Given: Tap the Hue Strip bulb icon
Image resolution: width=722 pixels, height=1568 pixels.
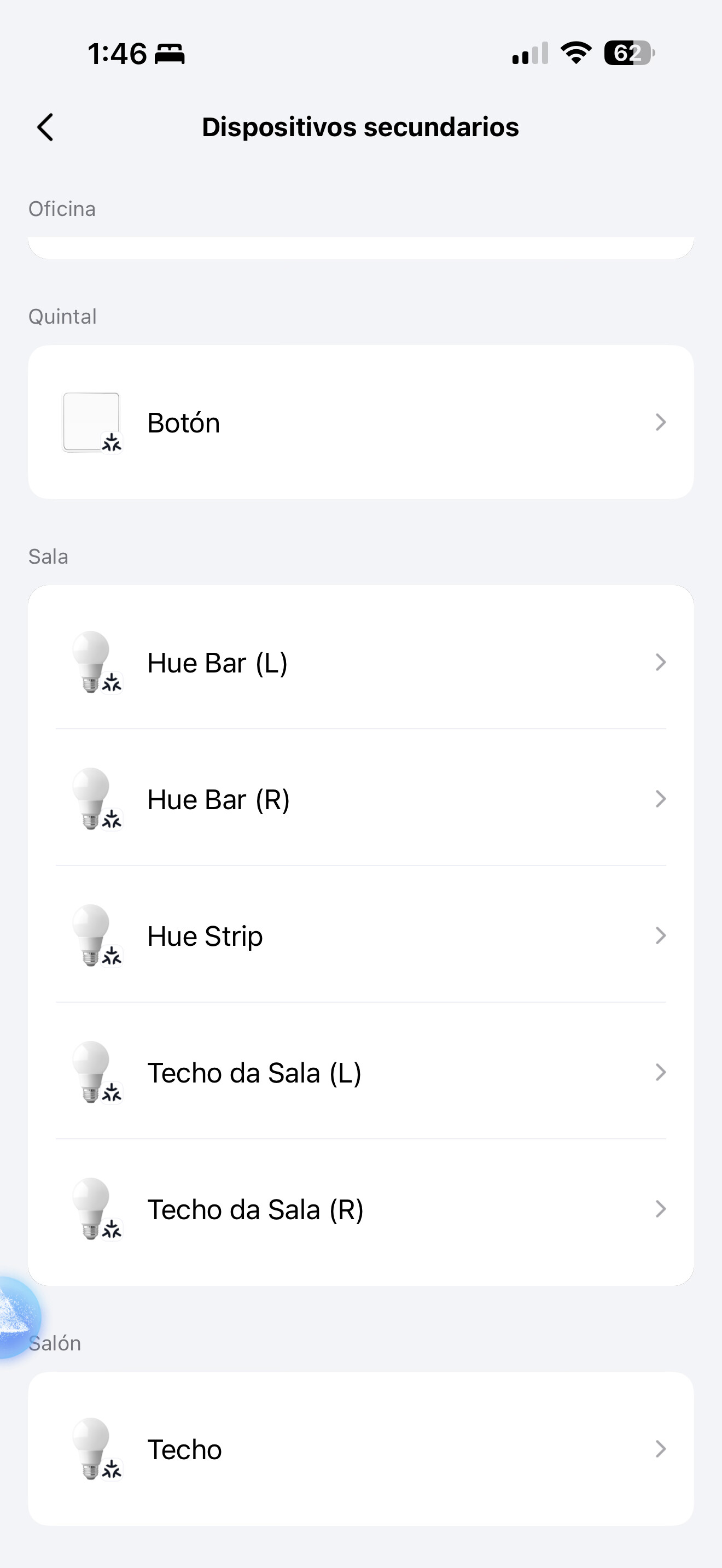Looking at the screenshot, I should click(96, 935).
